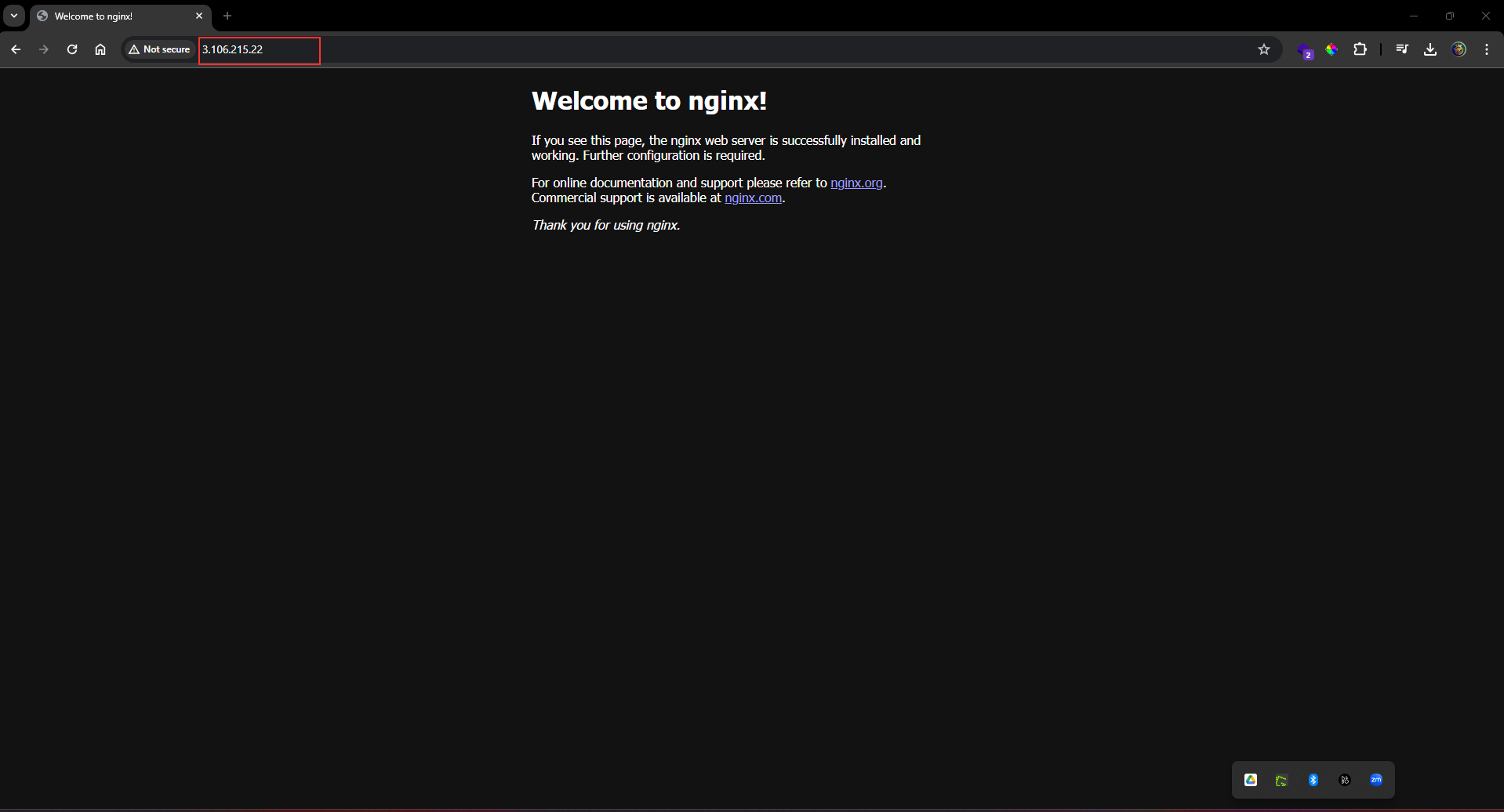Minimize the browser window

(x=1414, y=16)
